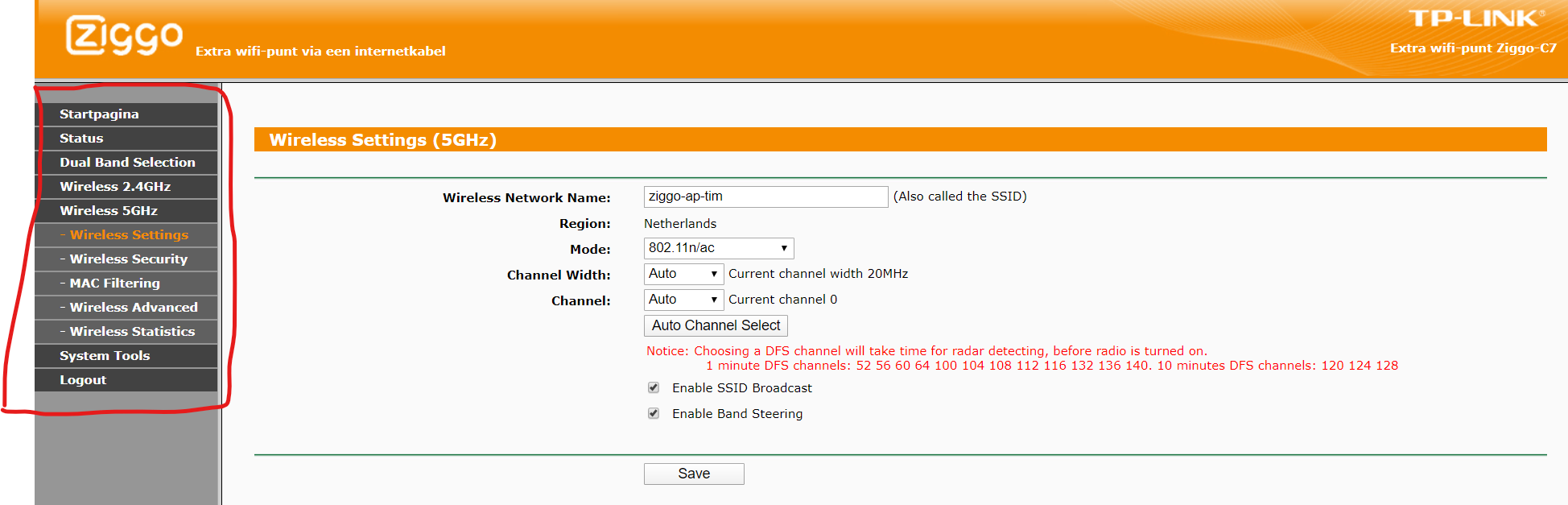Screen dimensions: 1568x505
Task: Select Wireless 5GHz menu section
Action: tap(109, 211)
